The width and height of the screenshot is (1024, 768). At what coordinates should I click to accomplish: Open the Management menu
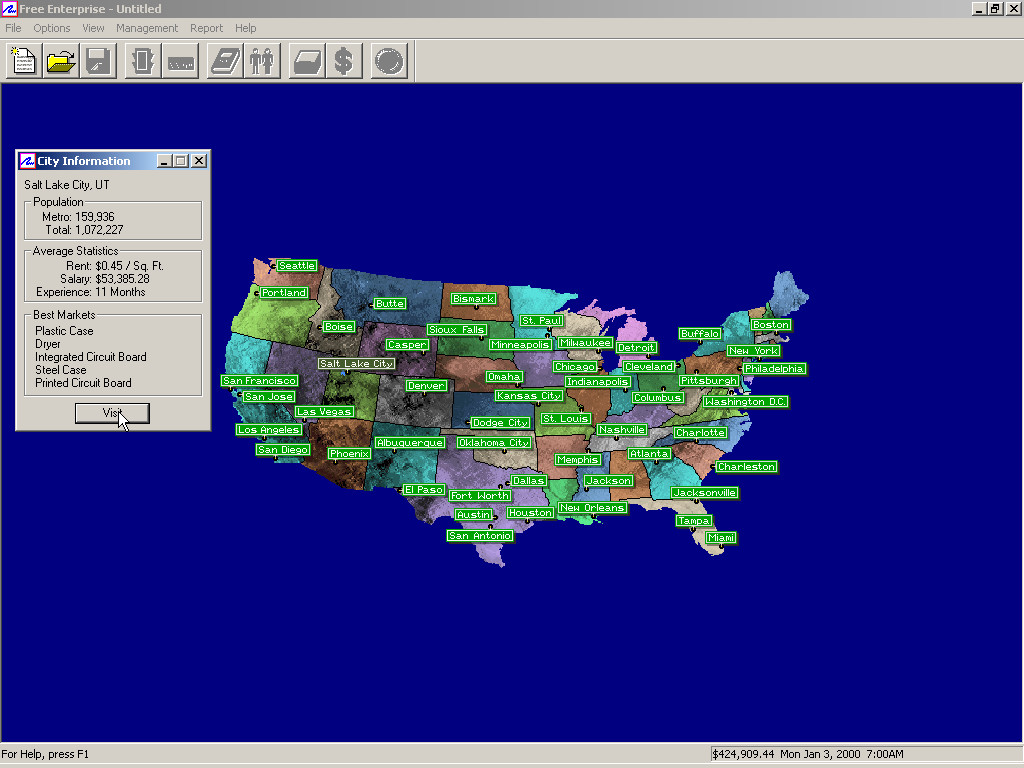[x=147, y=28]
